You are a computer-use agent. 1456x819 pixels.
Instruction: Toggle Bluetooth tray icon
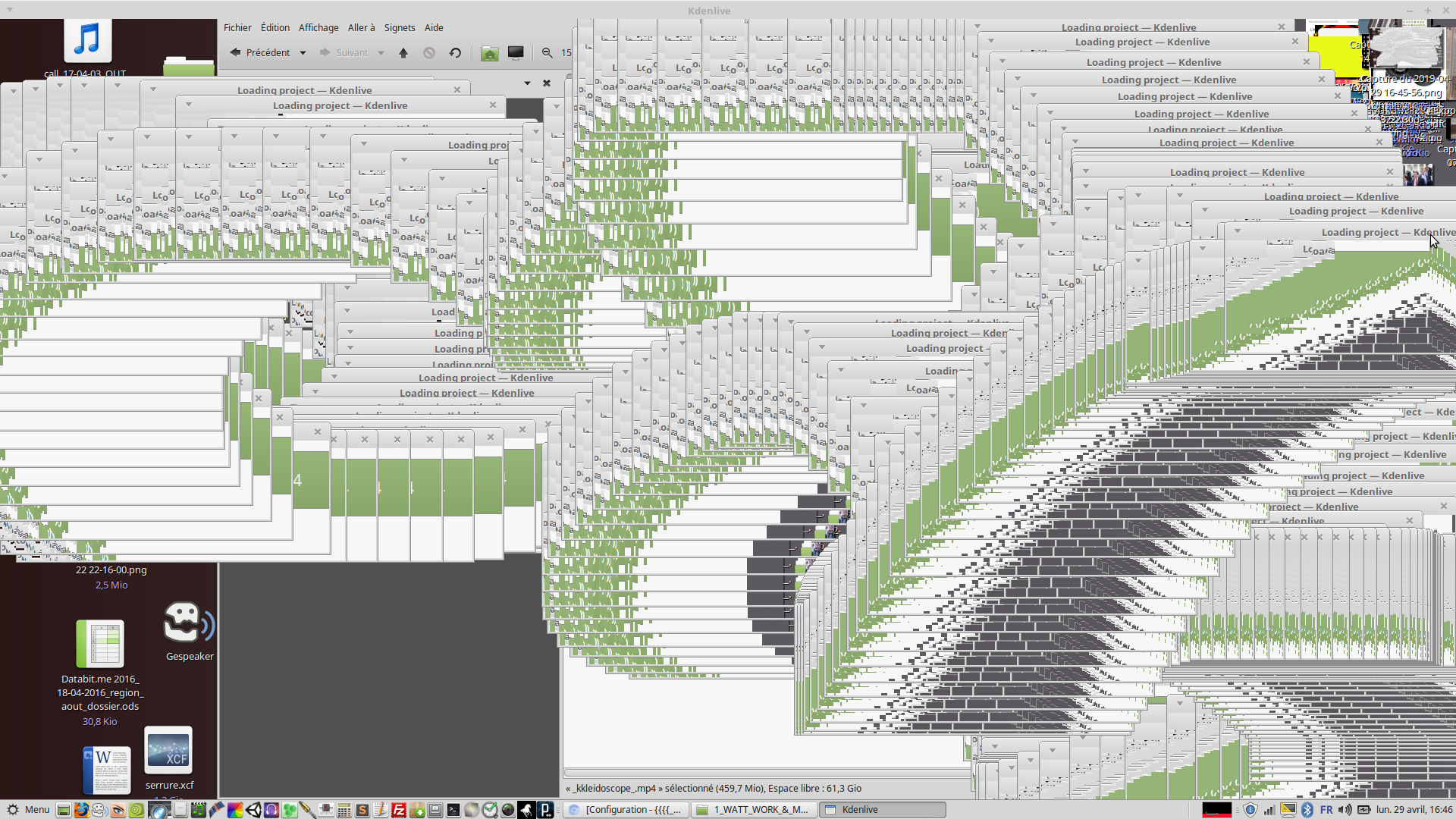[x=1307, y=810]
